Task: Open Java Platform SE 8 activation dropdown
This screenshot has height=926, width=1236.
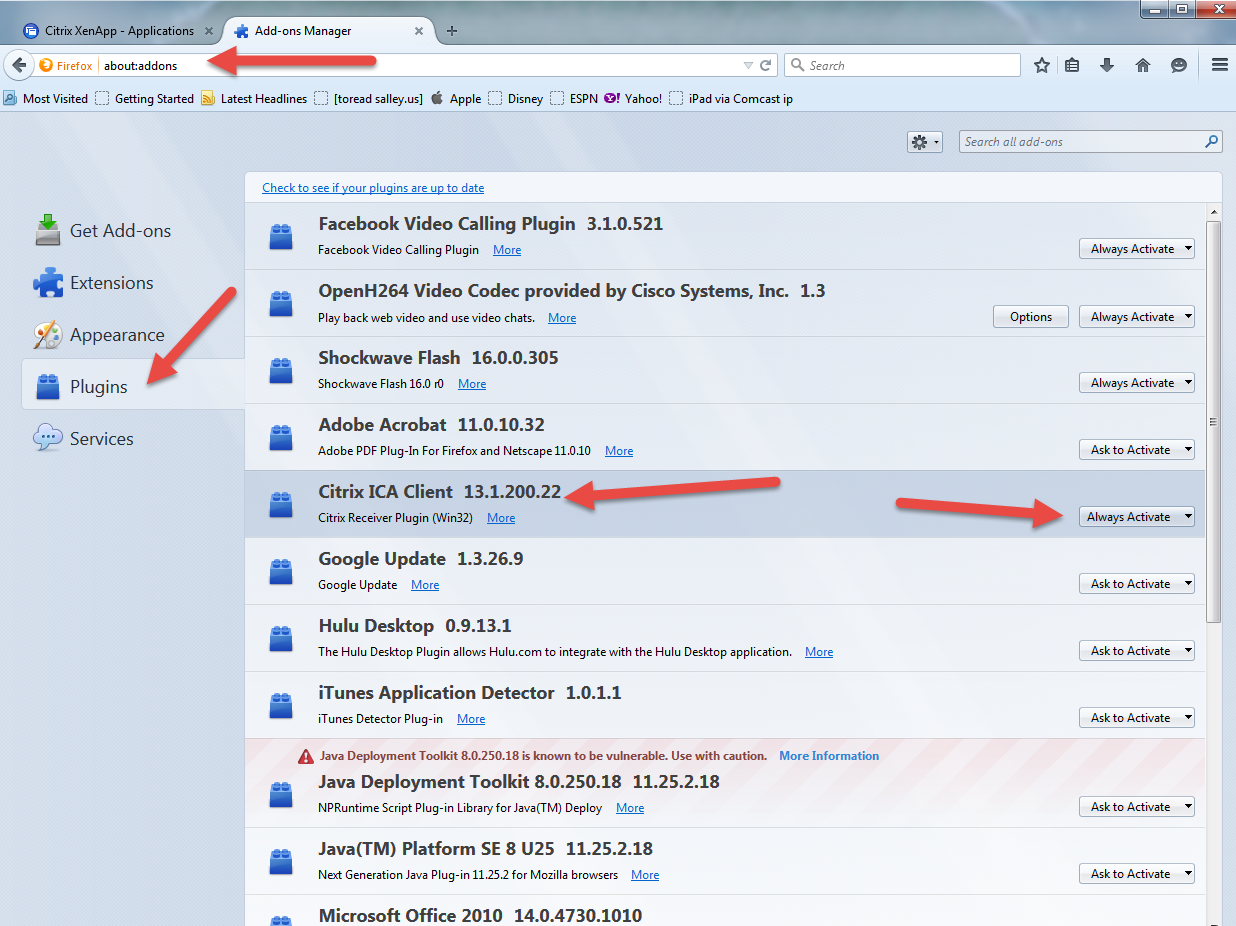Action: pyautogui.click(x=1137, y=874)
